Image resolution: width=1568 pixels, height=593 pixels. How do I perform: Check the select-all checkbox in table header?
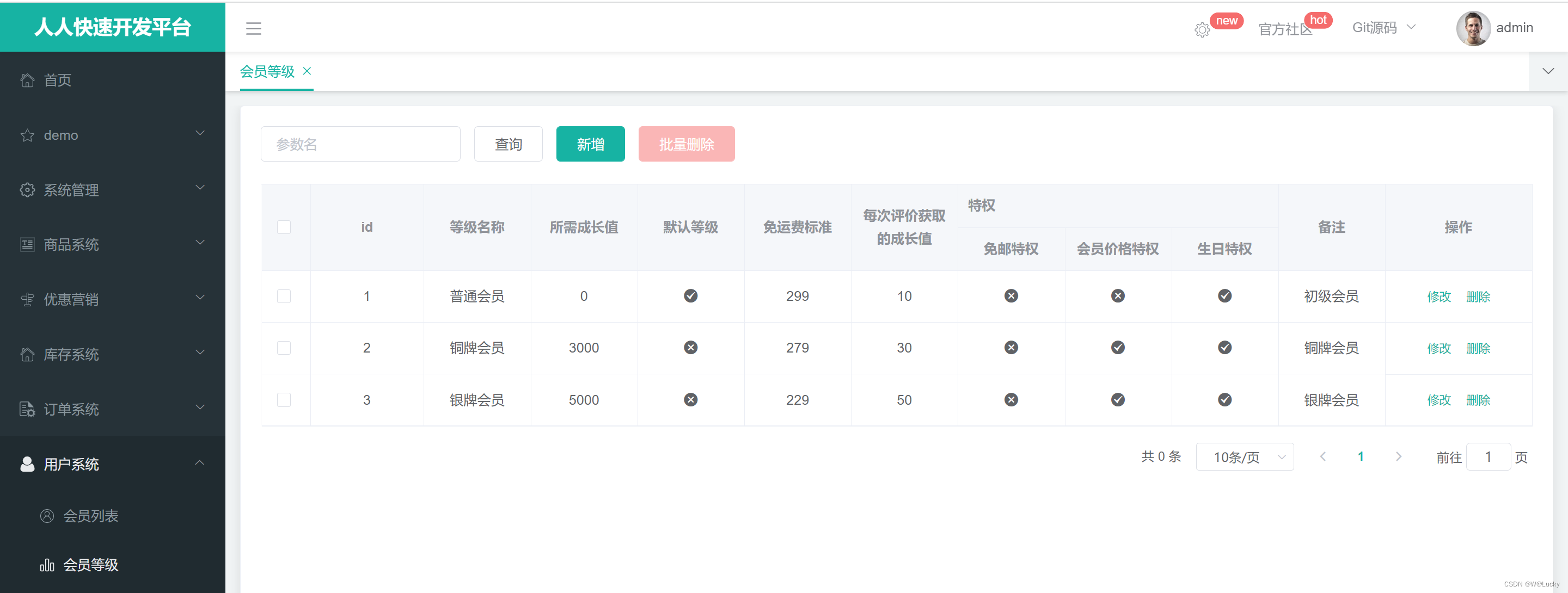(284, 227)
